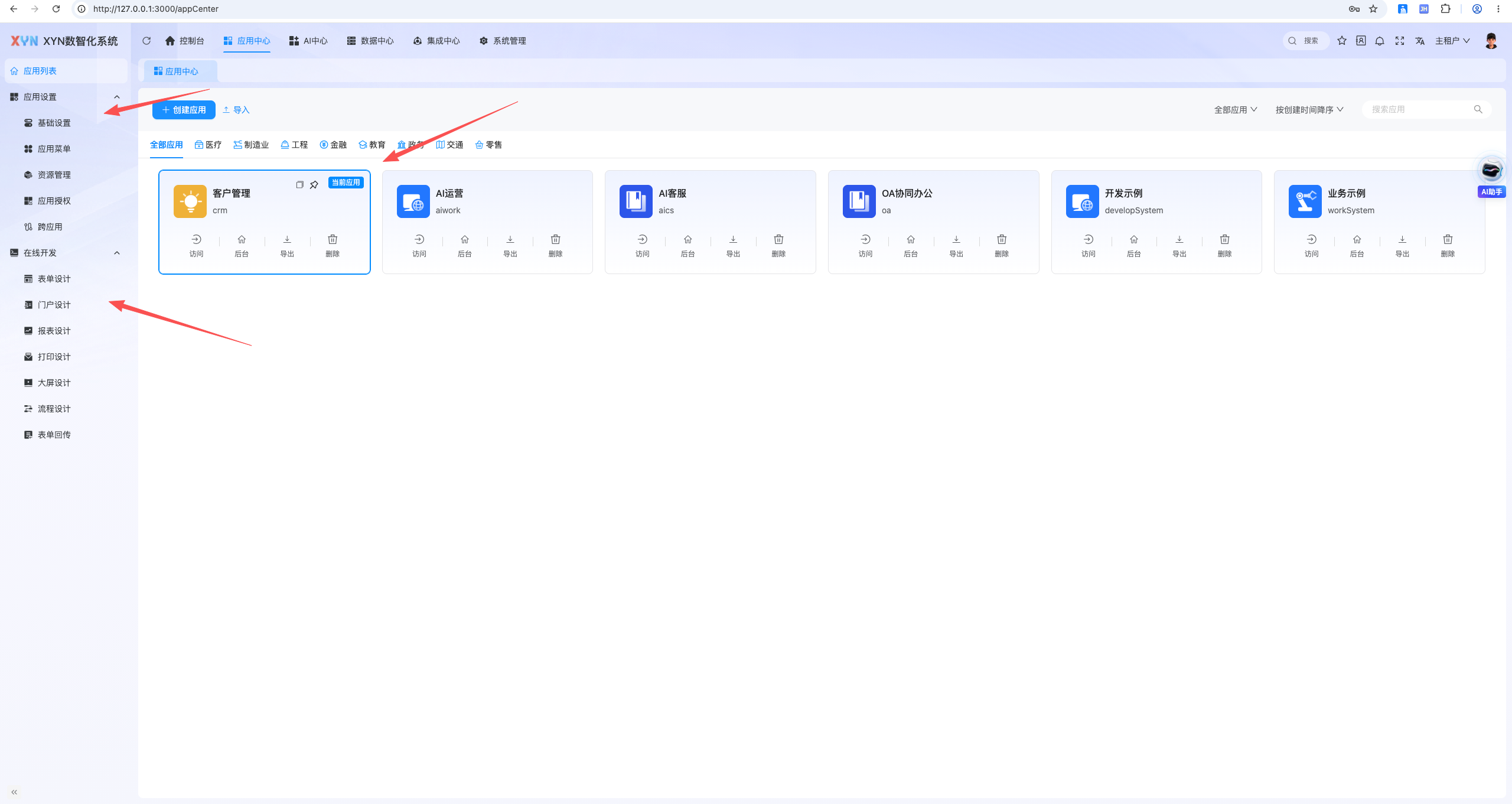The height and width of the screenshot is (804, 1512).
Task: Open the 数据中心 top menu
Action: pyautogui.click(x=370, y=41)
